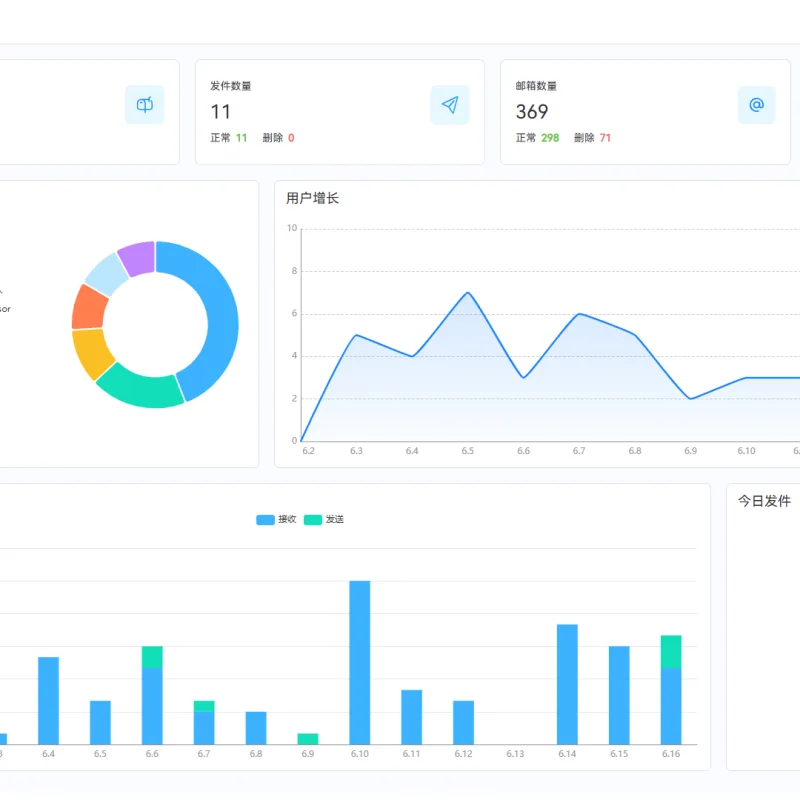
Task: Click the 今日发件 panel title
Action: coord(764,501)
